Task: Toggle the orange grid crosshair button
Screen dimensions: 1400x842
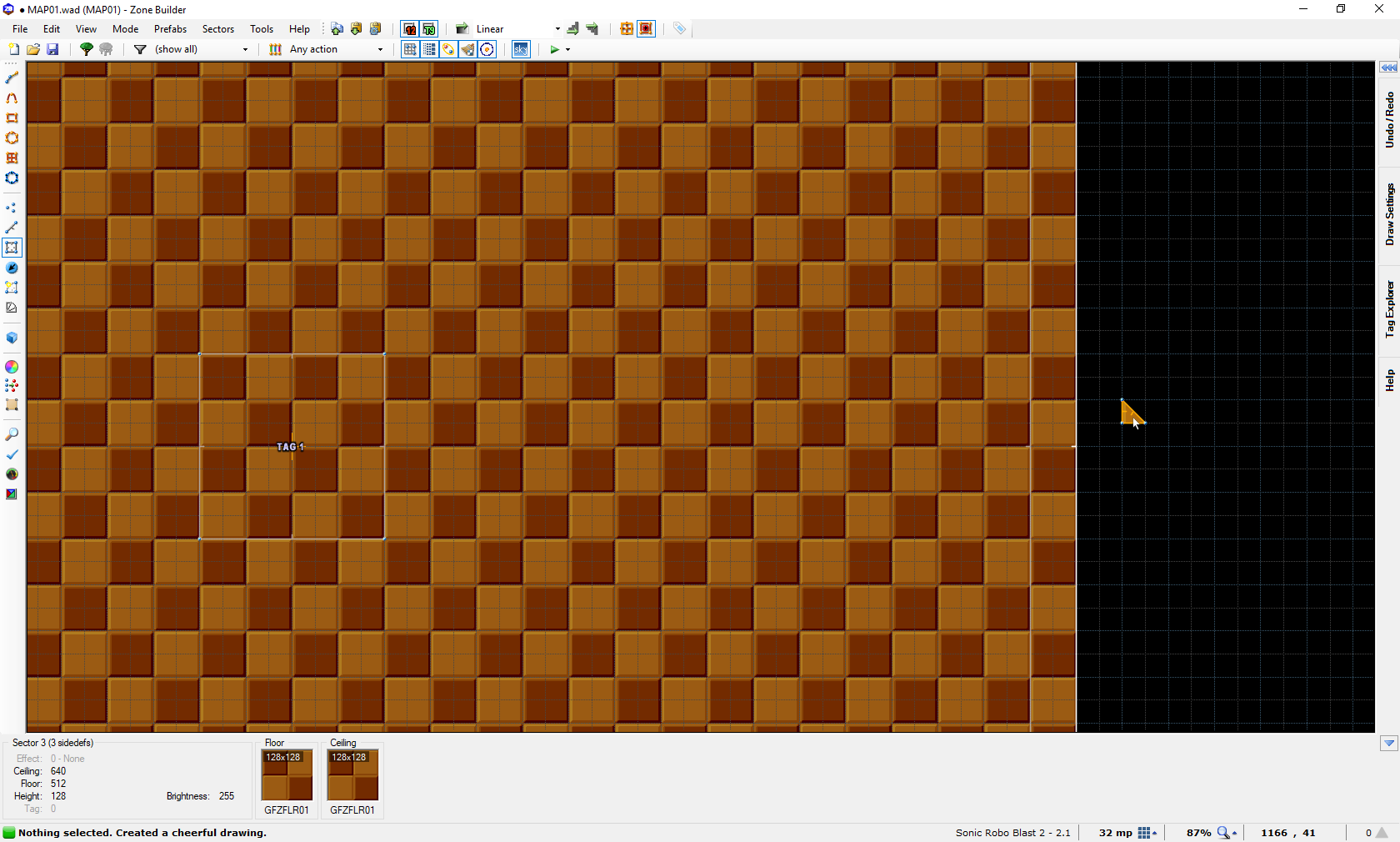Action: (x=627, y=28)
